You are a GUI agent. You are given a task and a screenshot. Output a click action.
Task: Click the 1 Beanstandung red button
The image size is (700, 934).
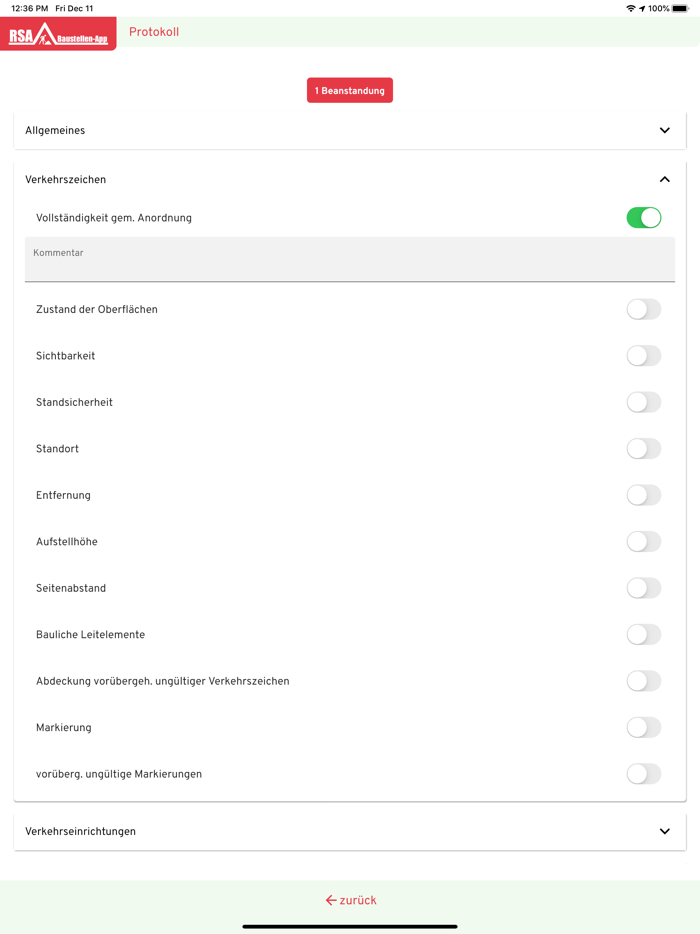click(350, 91)
